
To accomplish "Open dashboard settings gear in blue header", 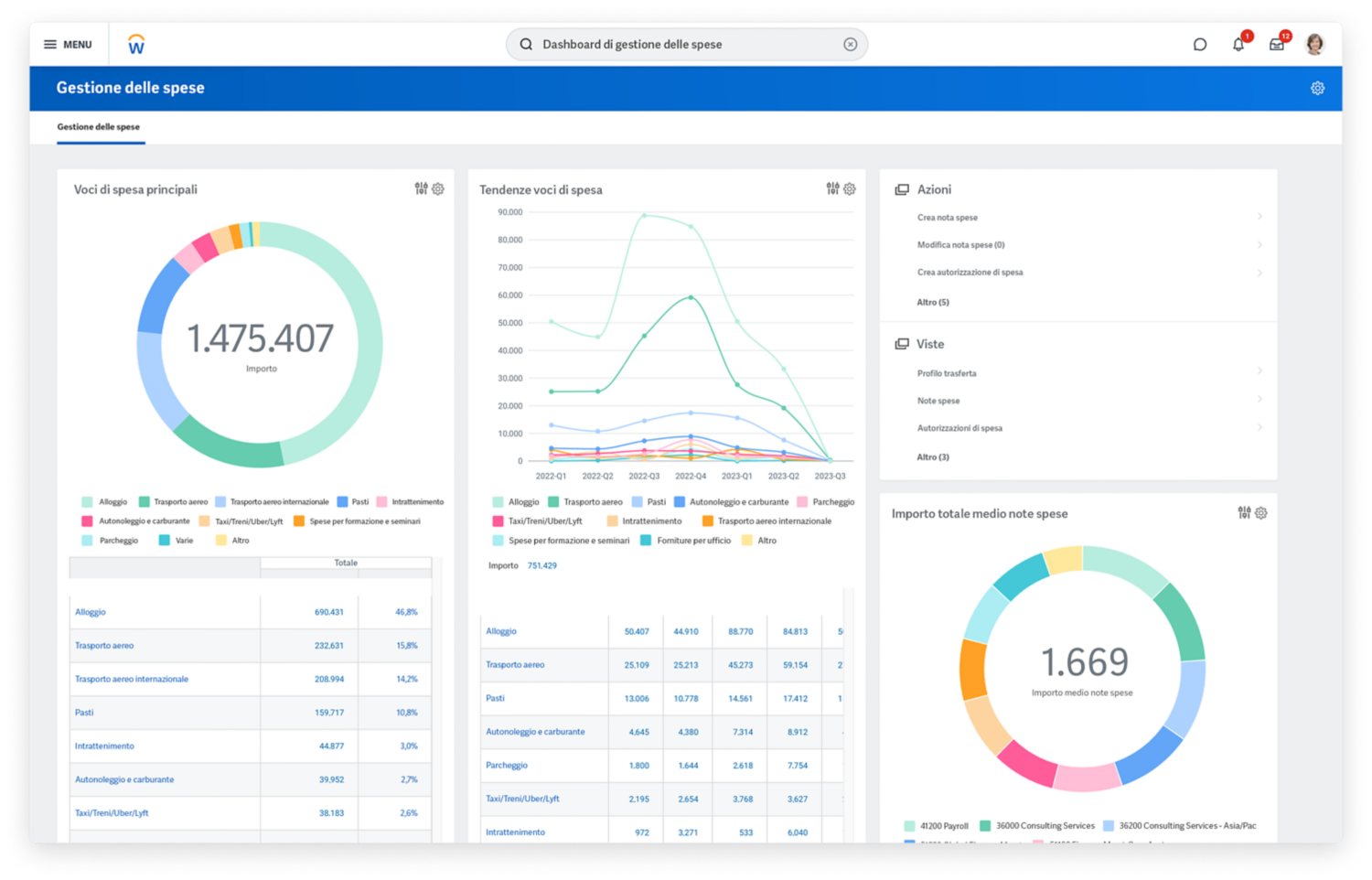I will click(1317, 88).
